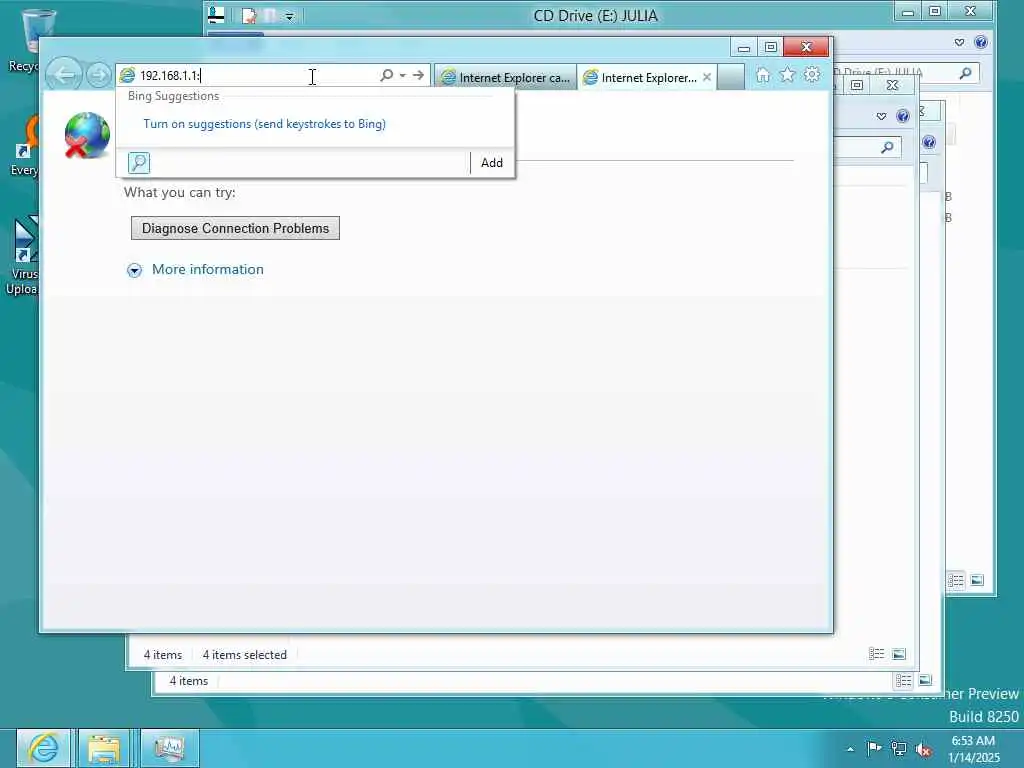Click the search provider input strip
The width and height of the screenshot is (1024, 768).
coord(310,163)
